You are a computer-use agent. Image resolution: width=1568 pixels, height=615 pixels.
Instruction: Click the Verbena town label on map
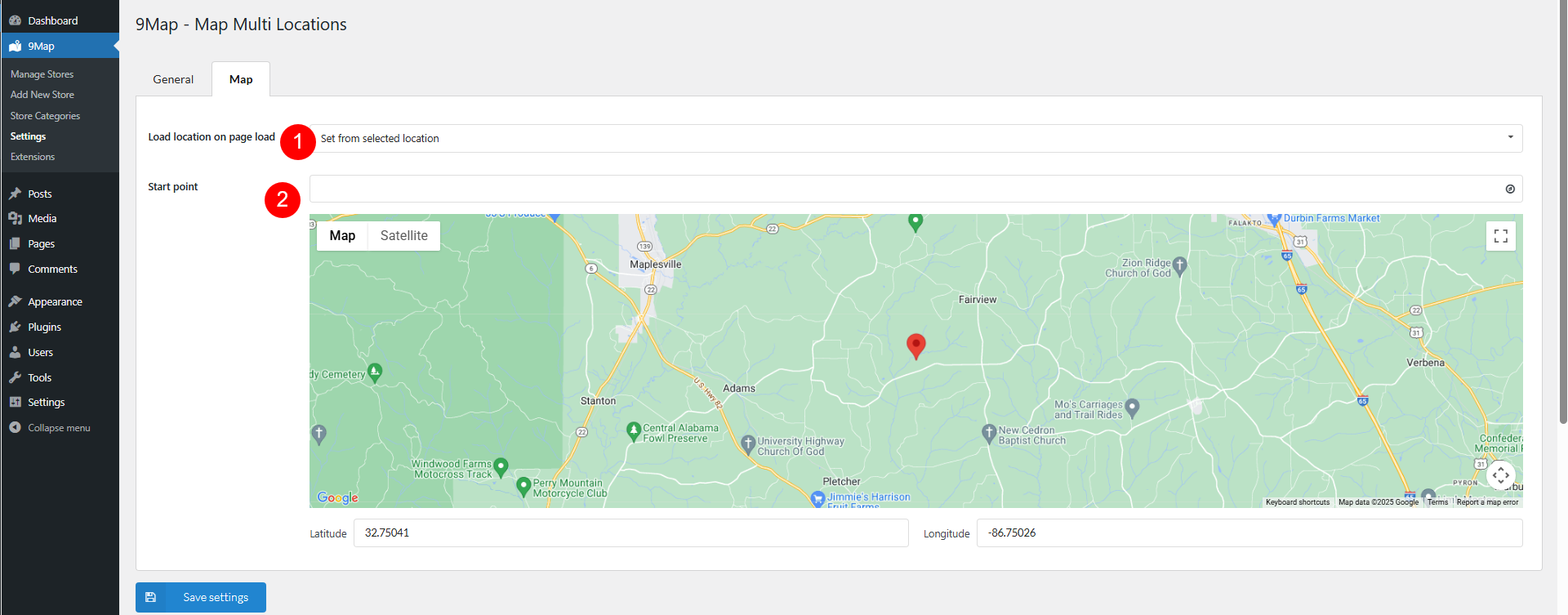1425,363
